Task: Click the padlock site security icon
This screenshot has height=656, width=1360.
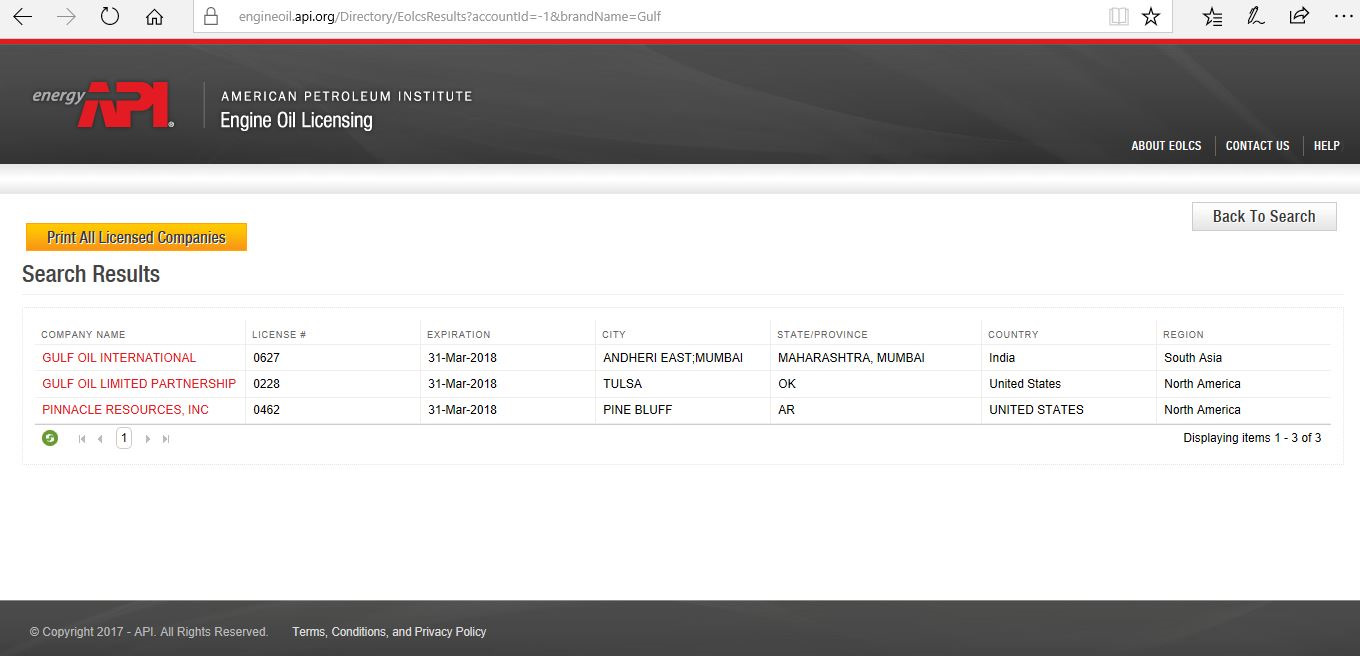Action: (210, 16)
